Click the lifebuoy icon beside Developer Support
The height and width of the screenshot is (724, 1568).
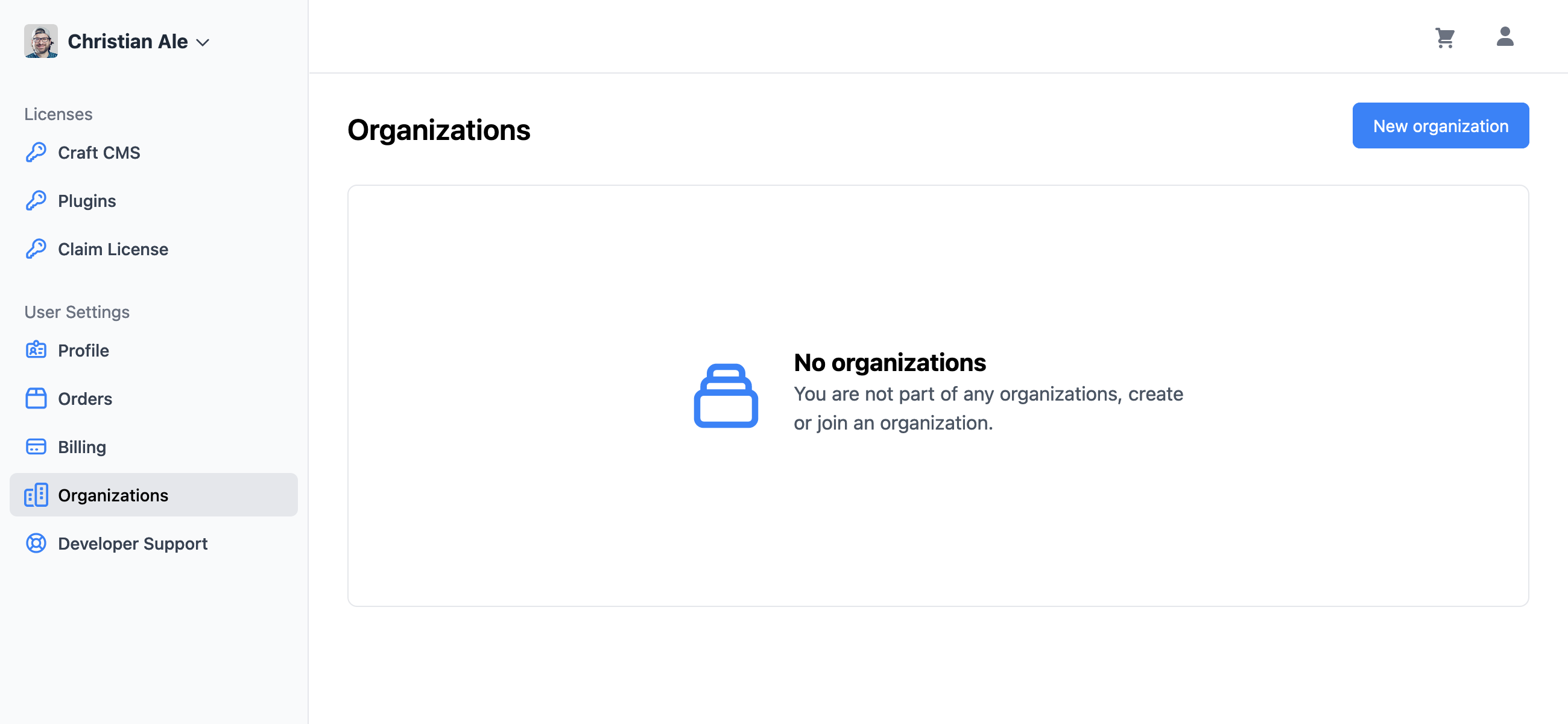point(36,543)
